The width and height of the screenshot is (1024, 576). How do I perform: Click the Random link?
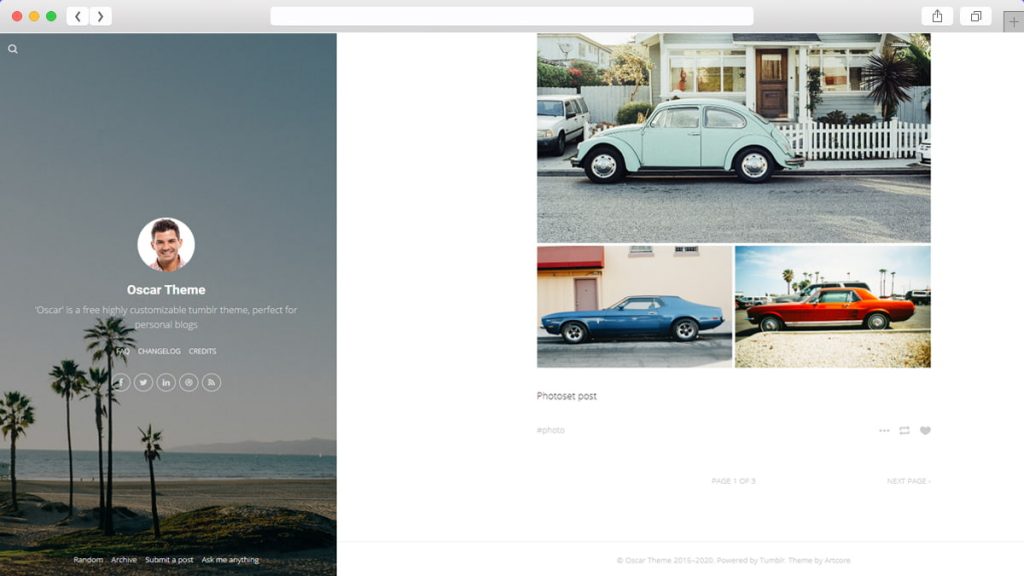click(x=88, y=560)
